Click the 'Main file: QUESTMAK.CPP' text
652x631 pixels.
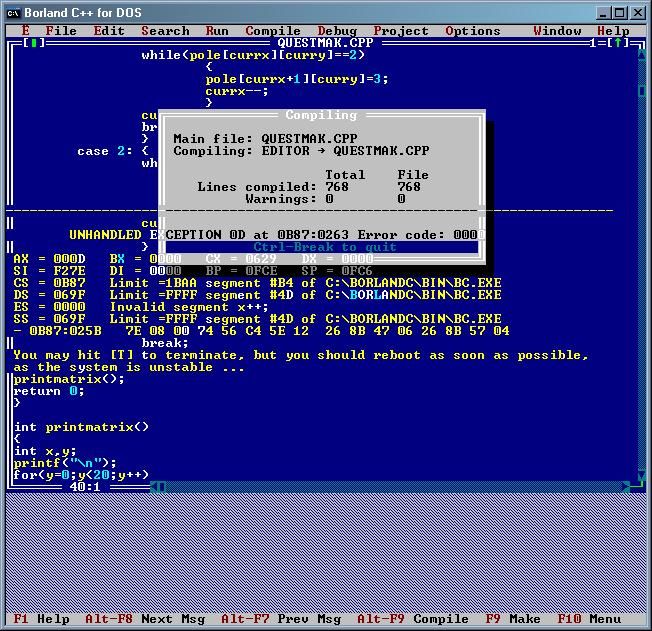click(265, 139)
